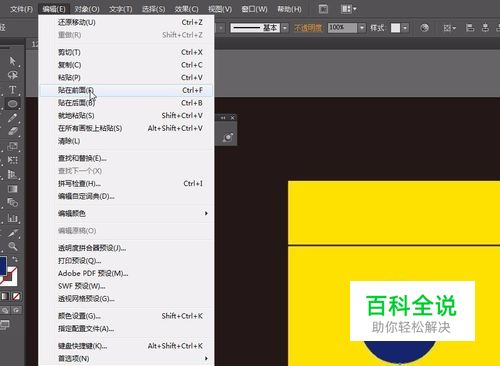Toggle the None fill mode button
Image resolution: width=500 pixels, height=366 pixels.
[x=16, y=296]
